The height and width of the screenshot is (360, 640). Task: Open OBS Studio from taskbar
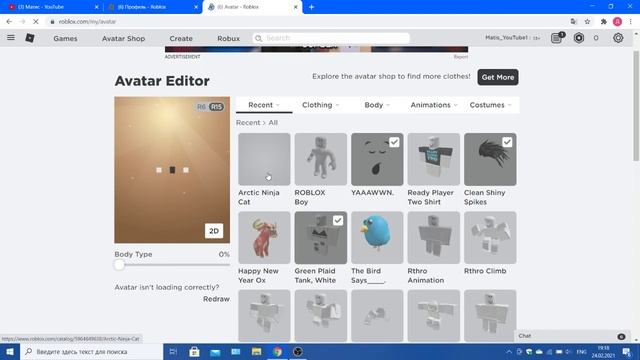pyautogui.click(x=298, y=351)
